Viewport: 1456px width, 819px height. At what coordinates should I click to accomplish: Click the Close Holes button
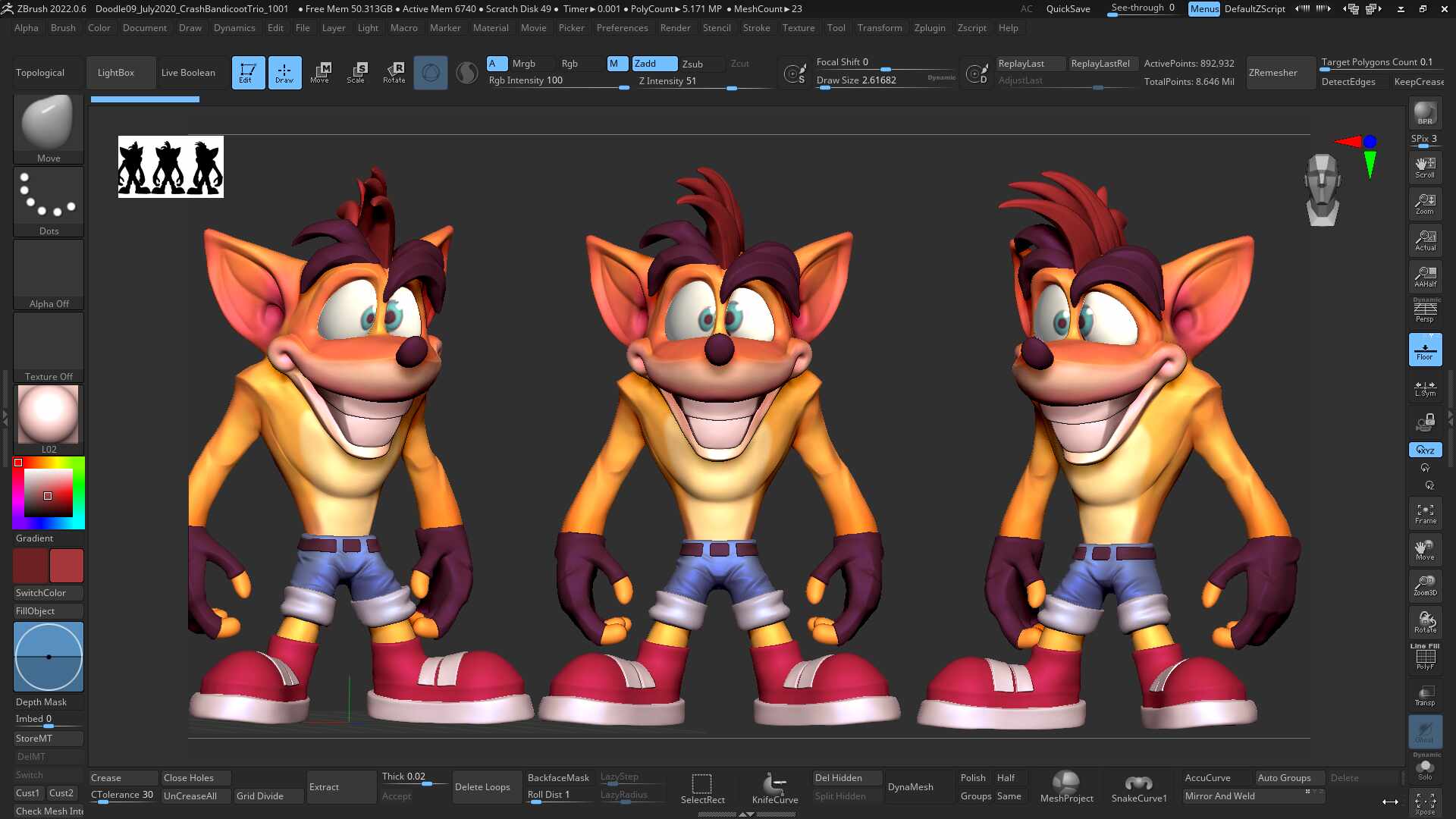point(196,778)
